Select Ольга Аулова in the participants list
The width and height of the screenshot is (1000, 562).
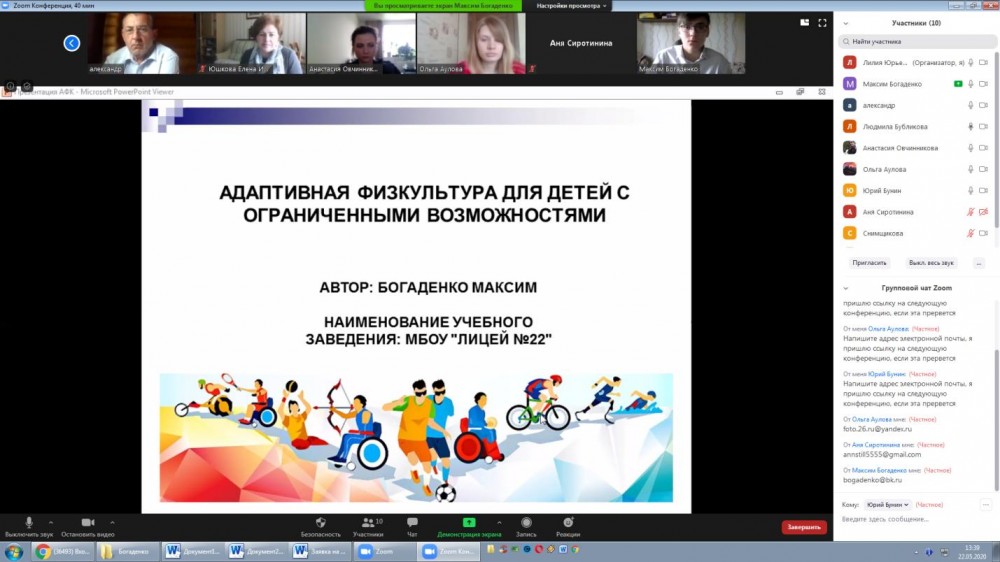884,169
